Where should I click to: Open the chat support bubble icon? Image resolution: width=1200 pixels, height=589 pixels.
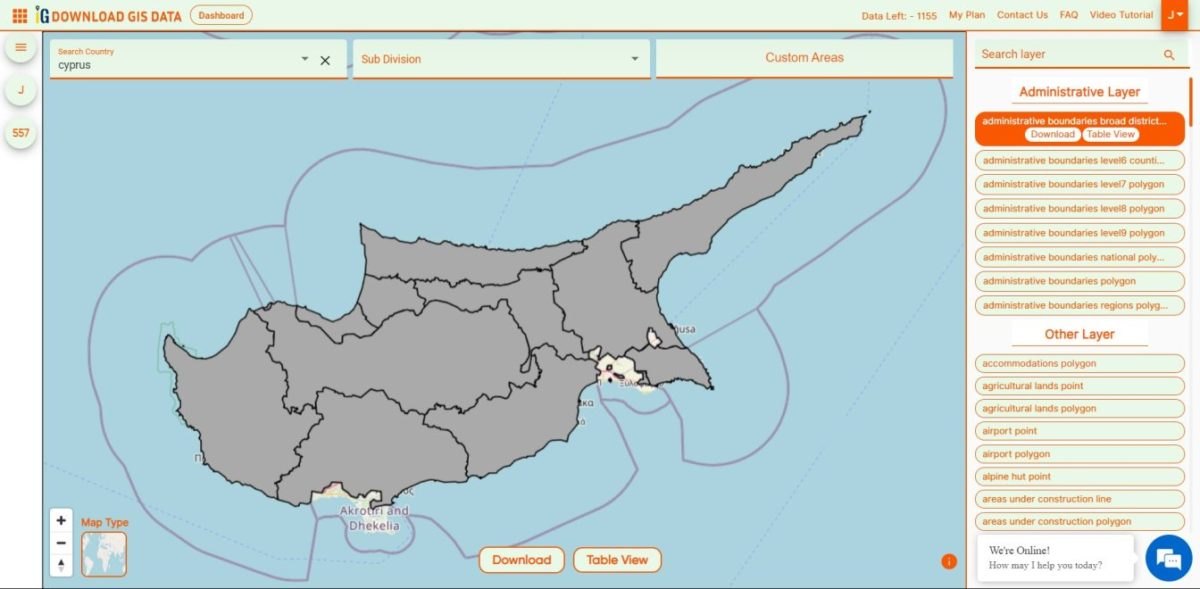click(1168, 558)
